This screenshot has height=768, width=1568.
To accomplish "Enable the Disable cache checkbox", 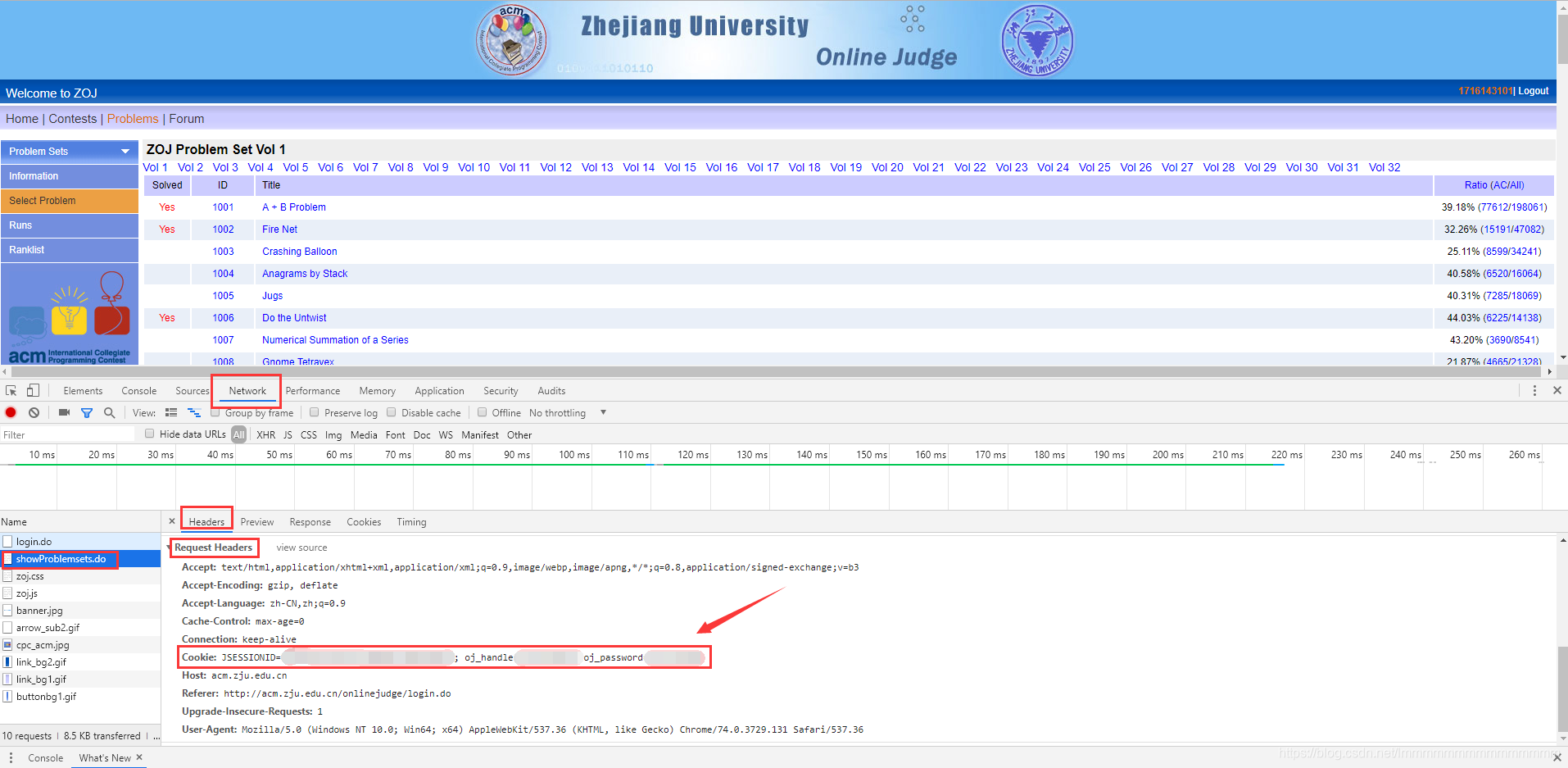I will coord(392,412).
